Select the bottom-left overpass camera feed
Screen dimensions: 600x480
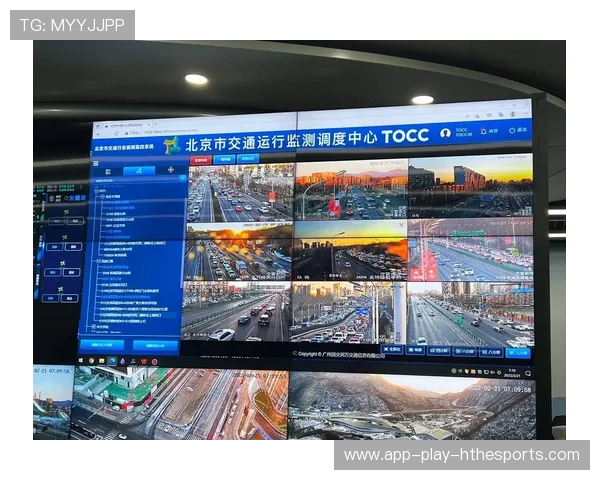[236, 311]
